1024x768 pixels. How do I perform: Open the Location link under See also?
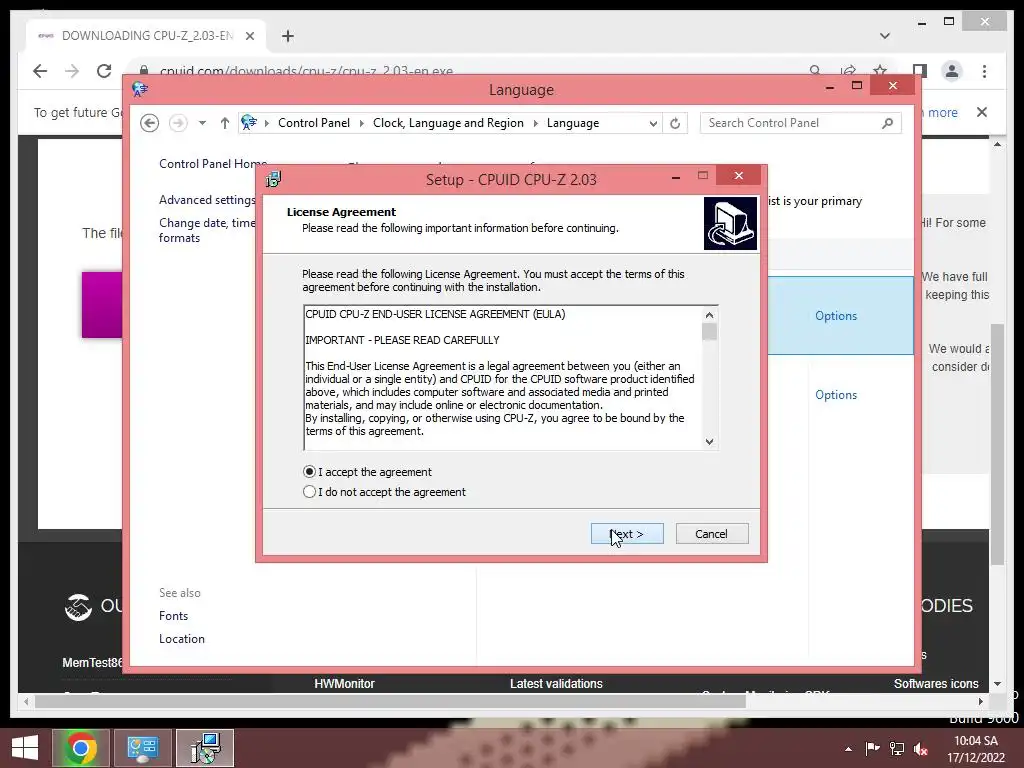point(182,639)
